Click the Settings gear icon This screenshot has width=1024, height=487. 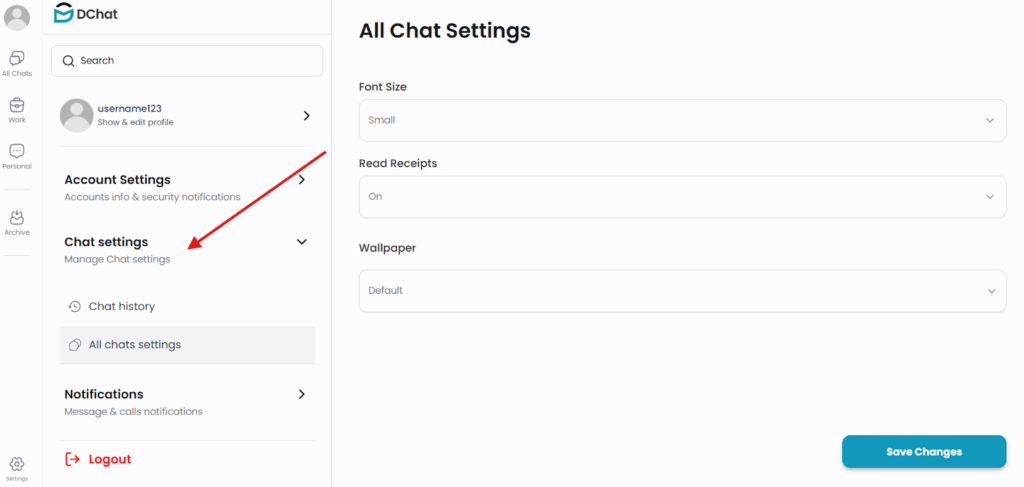(17, 464)
